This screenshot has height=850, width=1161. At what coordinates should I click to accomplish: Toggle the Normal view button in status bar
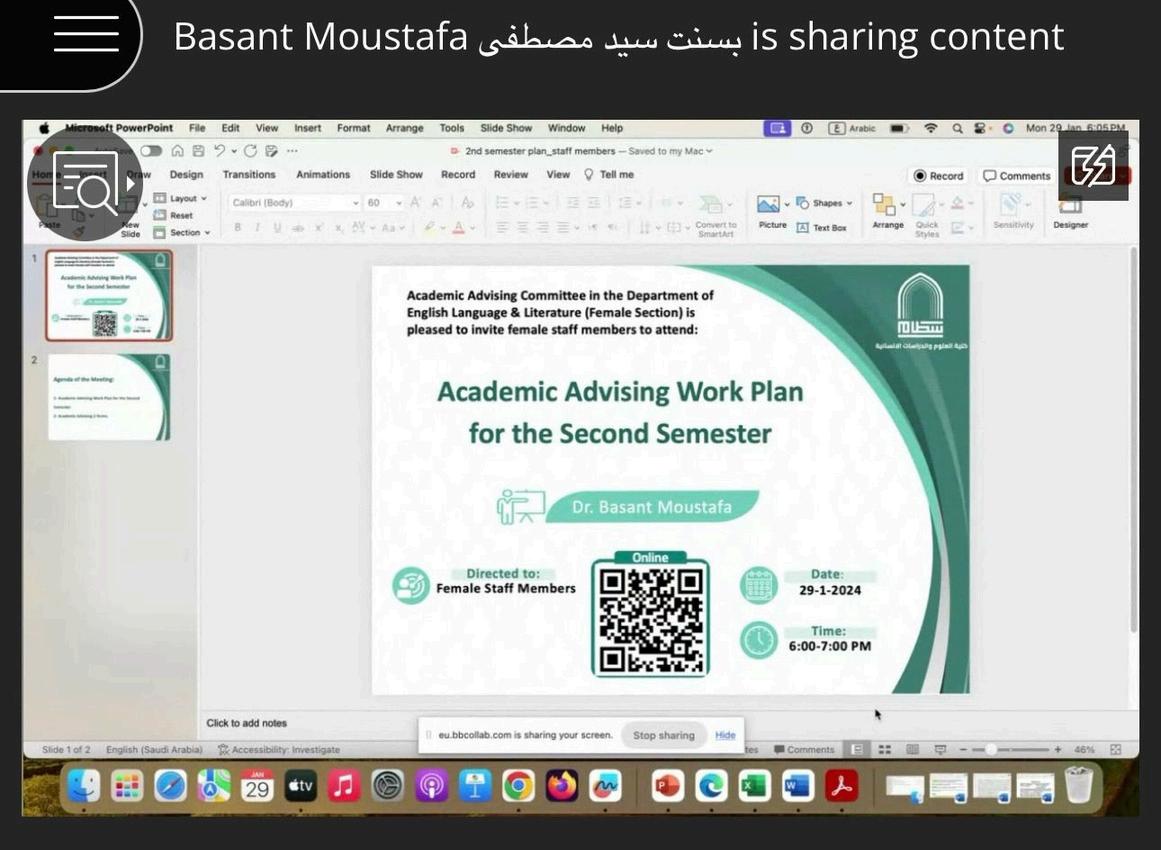[x=857, y=749]
